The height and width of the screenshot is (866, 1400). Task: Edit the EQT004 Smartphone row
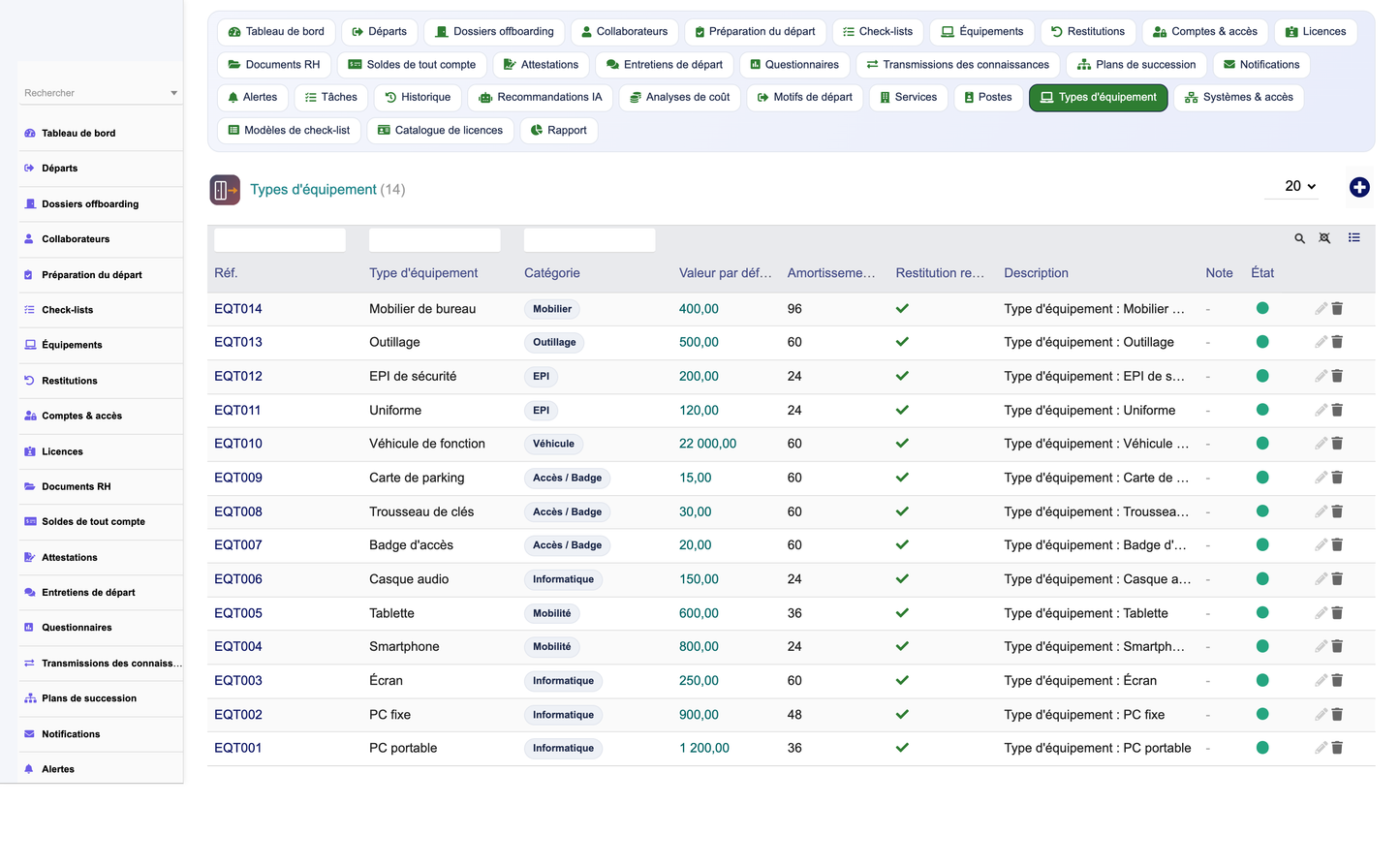pyautogui.click(x=1321, y=646)
